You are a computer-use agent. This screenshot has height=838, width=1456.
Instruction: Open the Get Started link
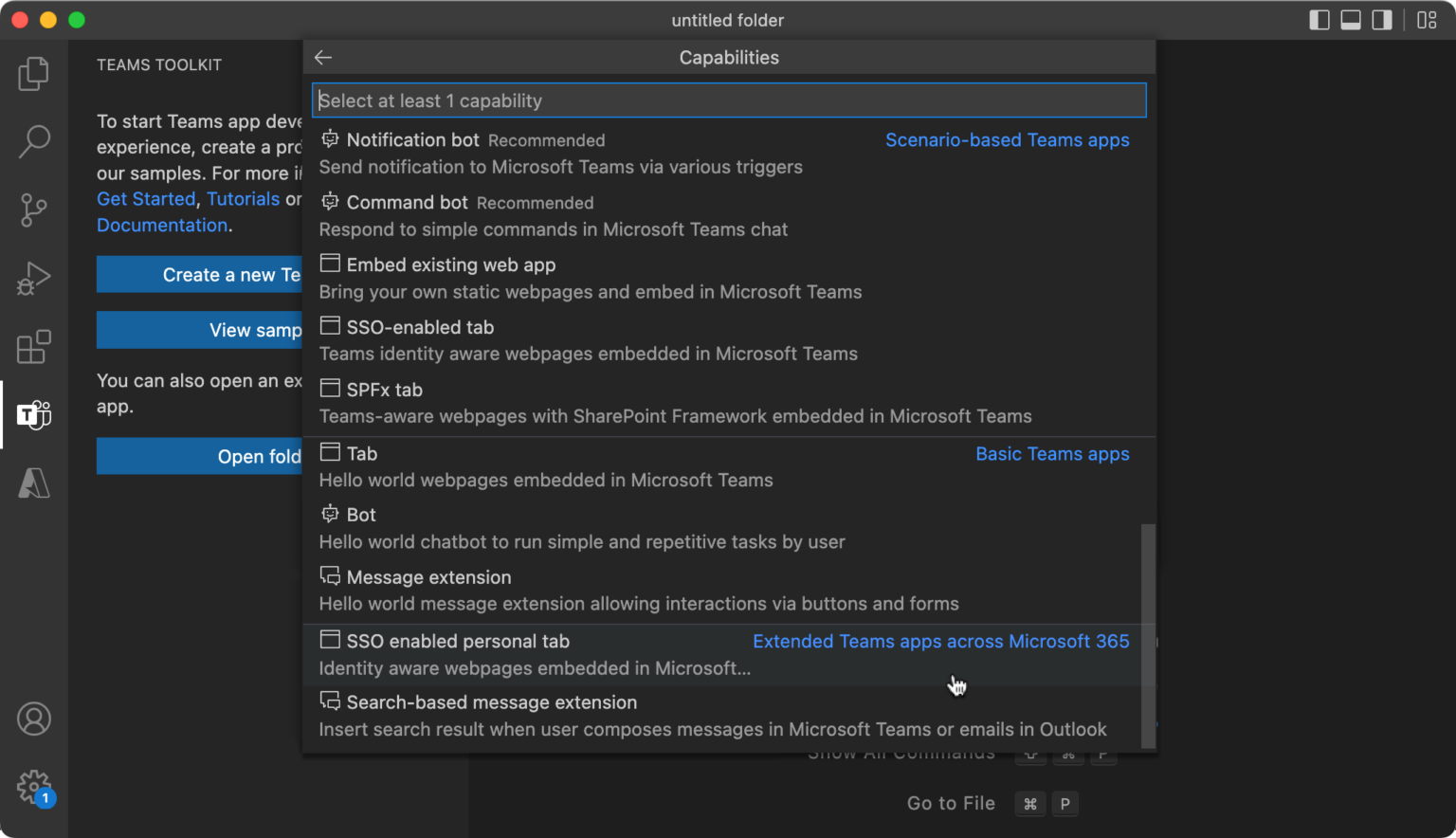[146, 198]
